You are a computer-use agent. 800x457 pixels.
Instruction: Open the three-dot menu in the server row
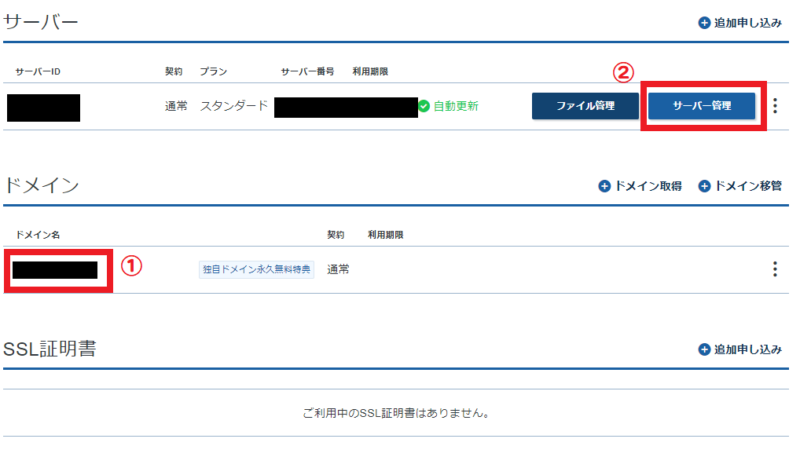click(x=775, y=106)
